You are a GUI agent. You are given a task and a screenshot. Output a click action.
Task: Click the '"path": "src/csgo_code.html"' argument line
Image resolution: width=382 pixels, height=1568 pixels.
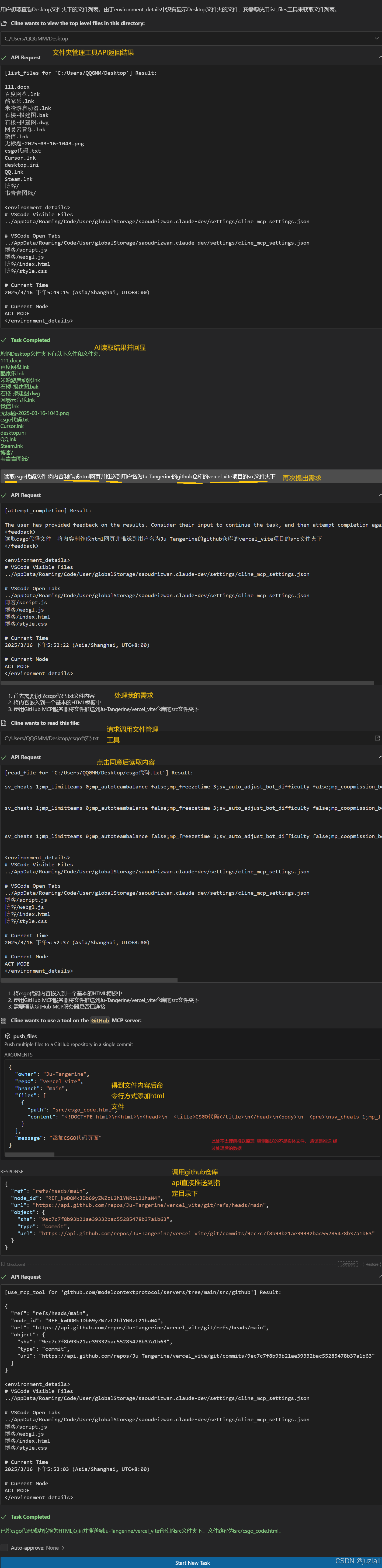point(71,1110)
